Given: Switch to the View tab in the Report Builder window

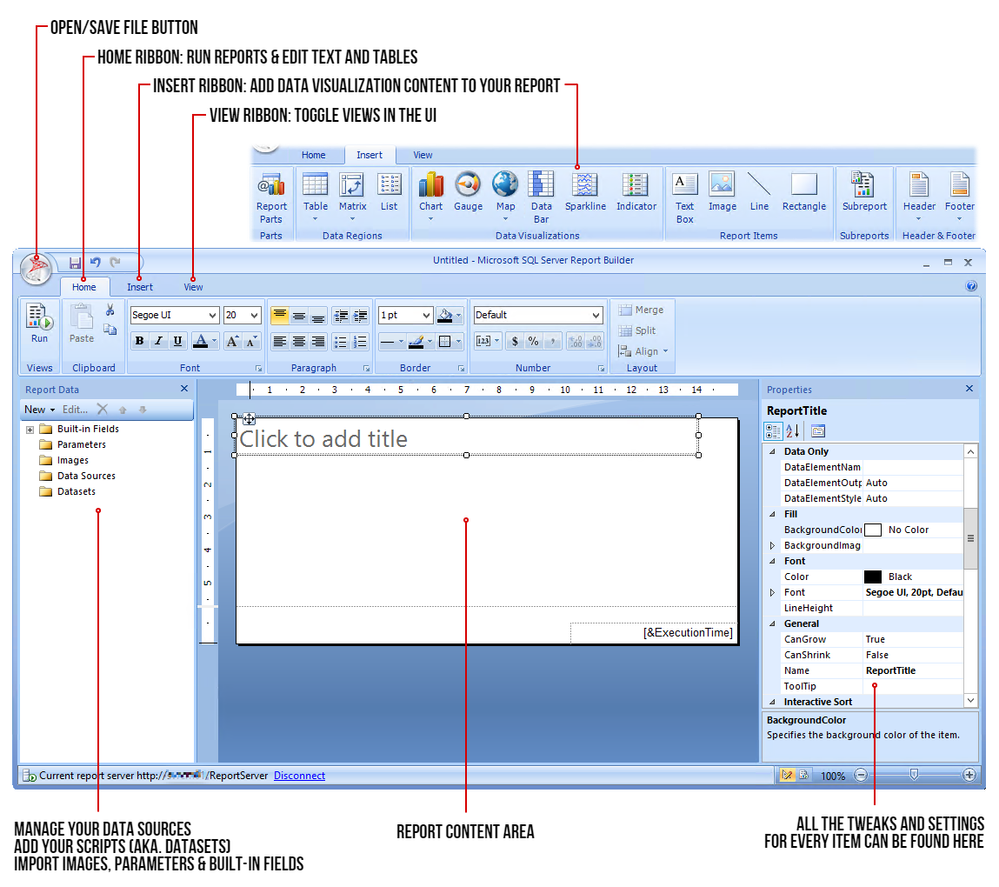Looking at the screenshot, I should tap(193, 287).
